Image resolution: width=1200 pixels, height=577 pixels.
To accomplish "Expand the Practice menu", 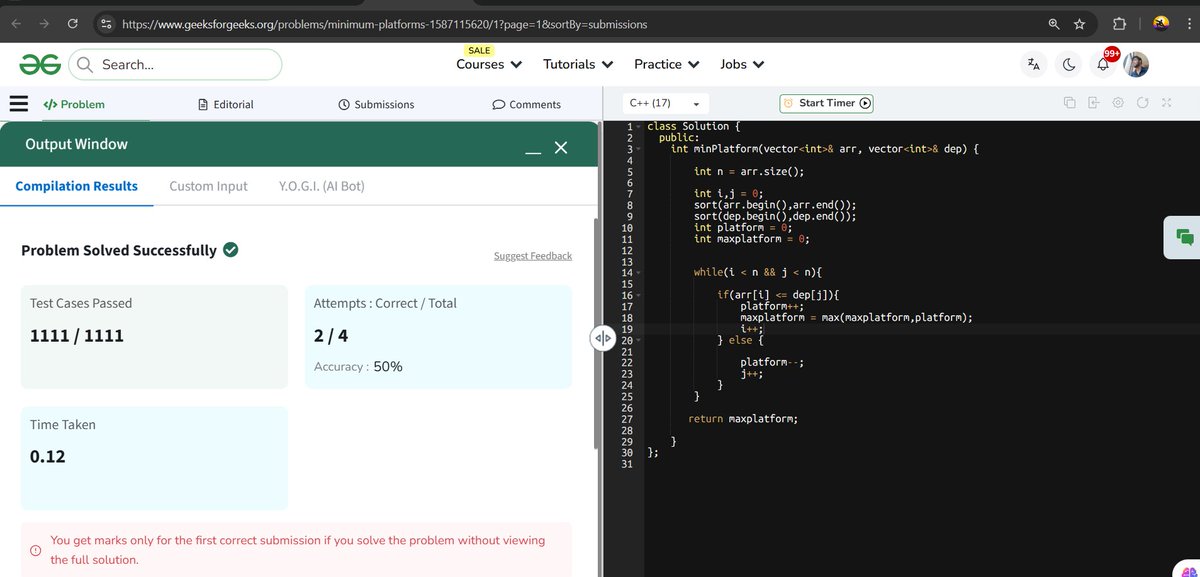I will [666, 64].
